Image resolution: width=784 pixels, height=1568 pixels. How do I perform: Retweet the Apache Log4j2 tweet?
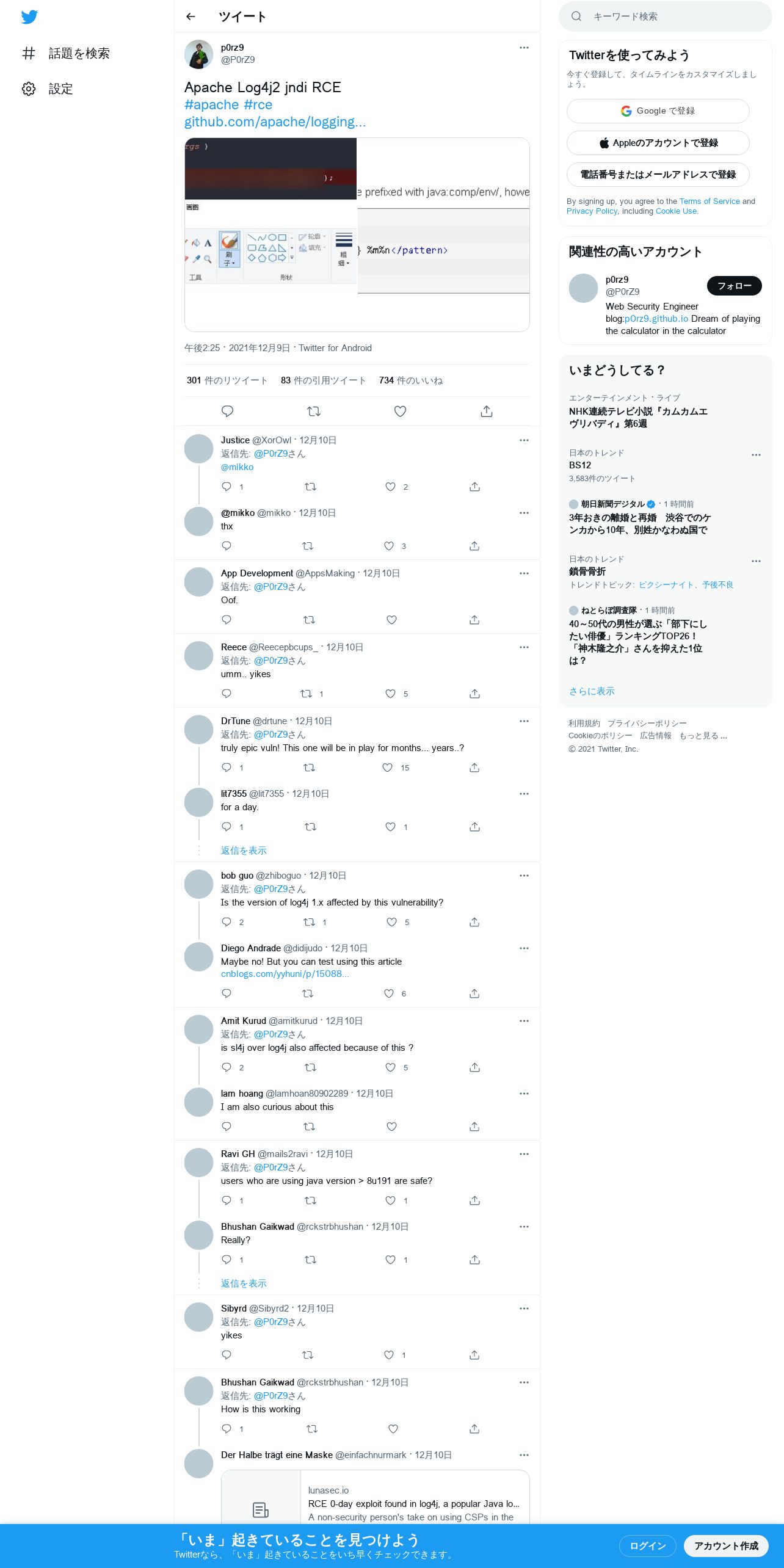tap(314, 412)
